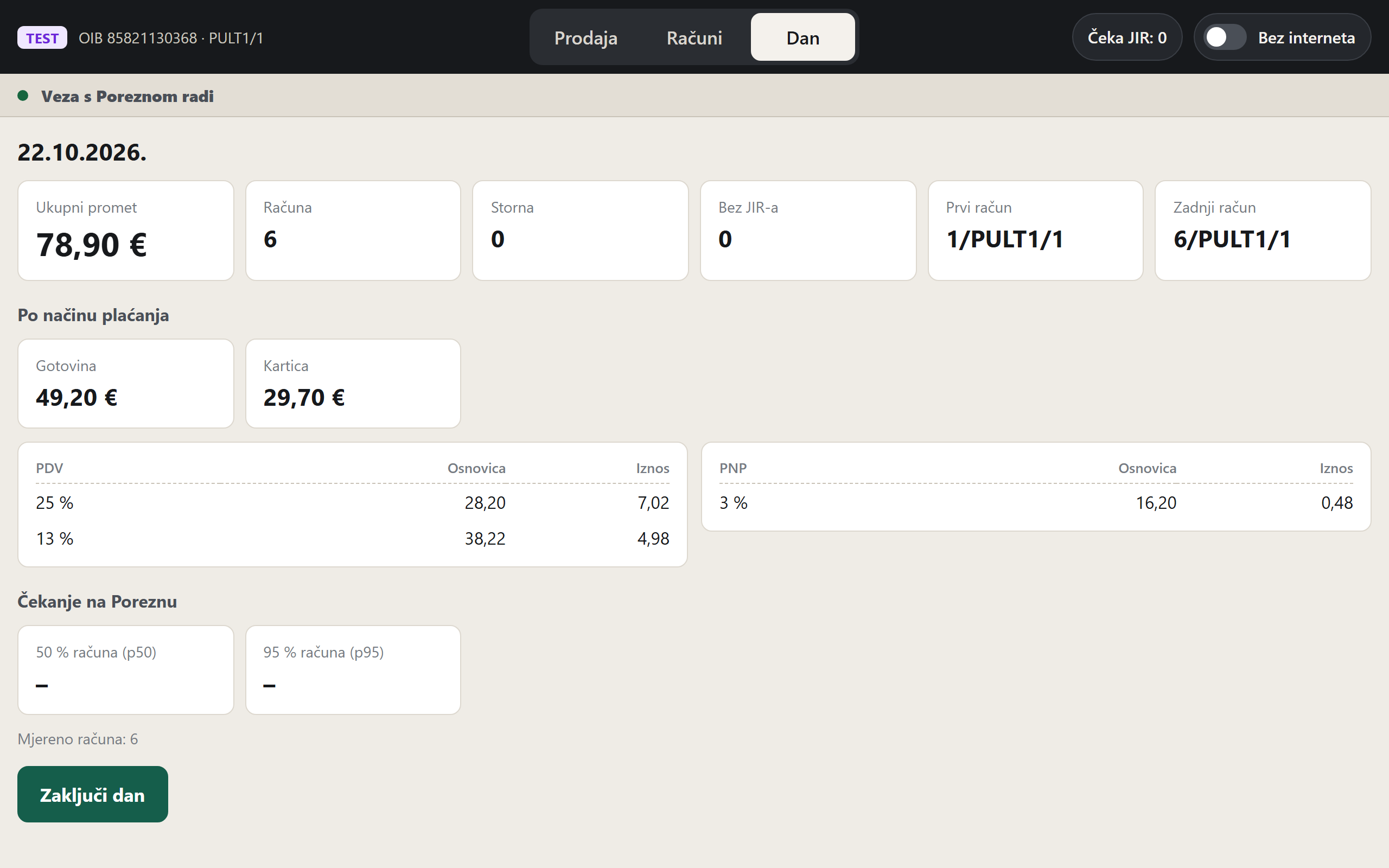Click the date heading 22.10.2026.

coord(82,152)
